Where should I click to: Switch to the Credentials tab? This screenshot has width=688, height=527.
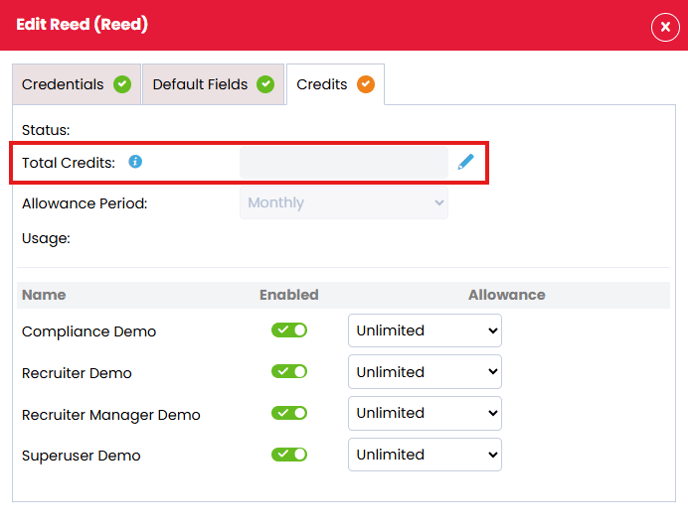click(63, 85)
